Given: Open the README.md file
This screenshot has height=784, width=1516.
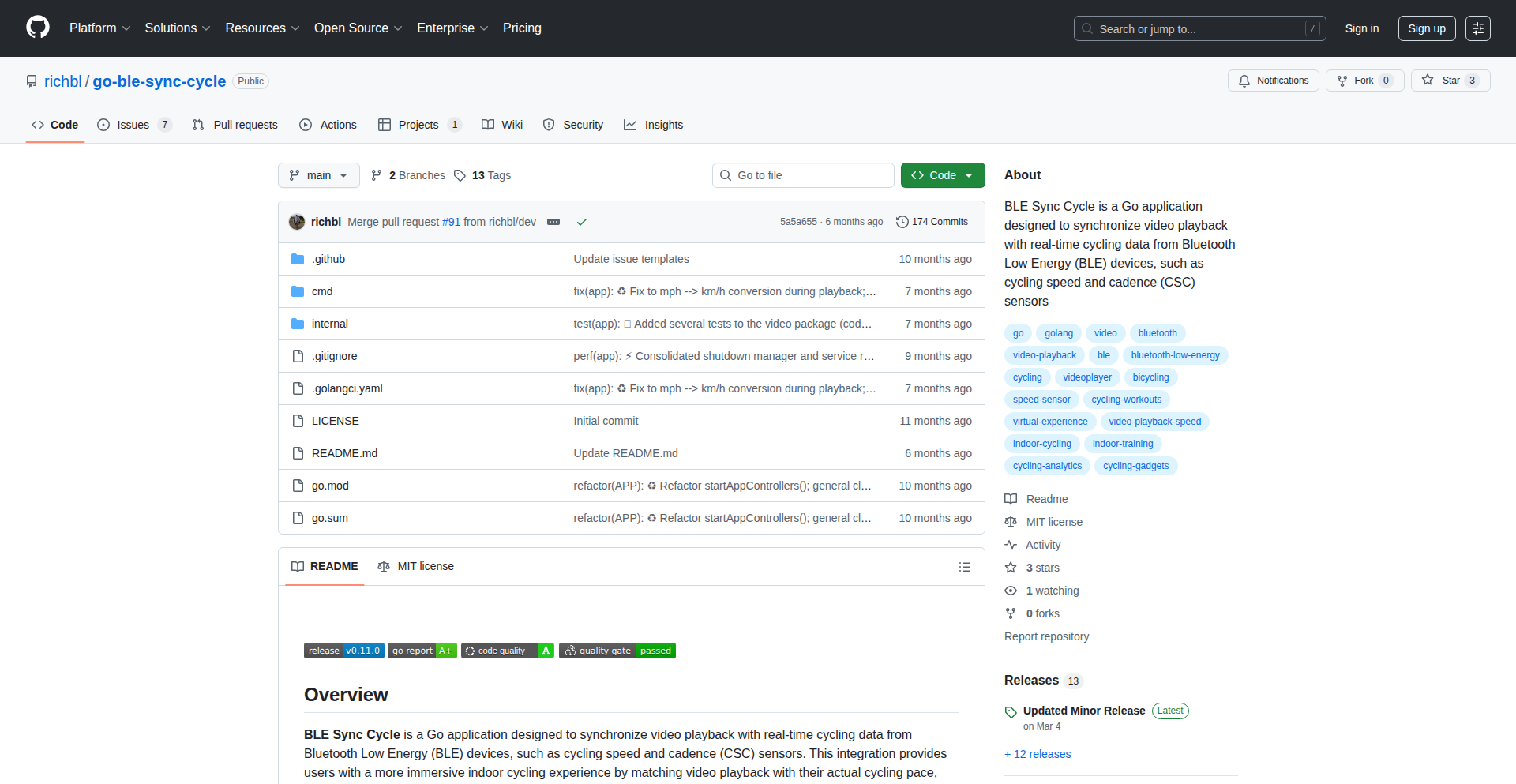Looking at the screenshot, I should 344,453.
